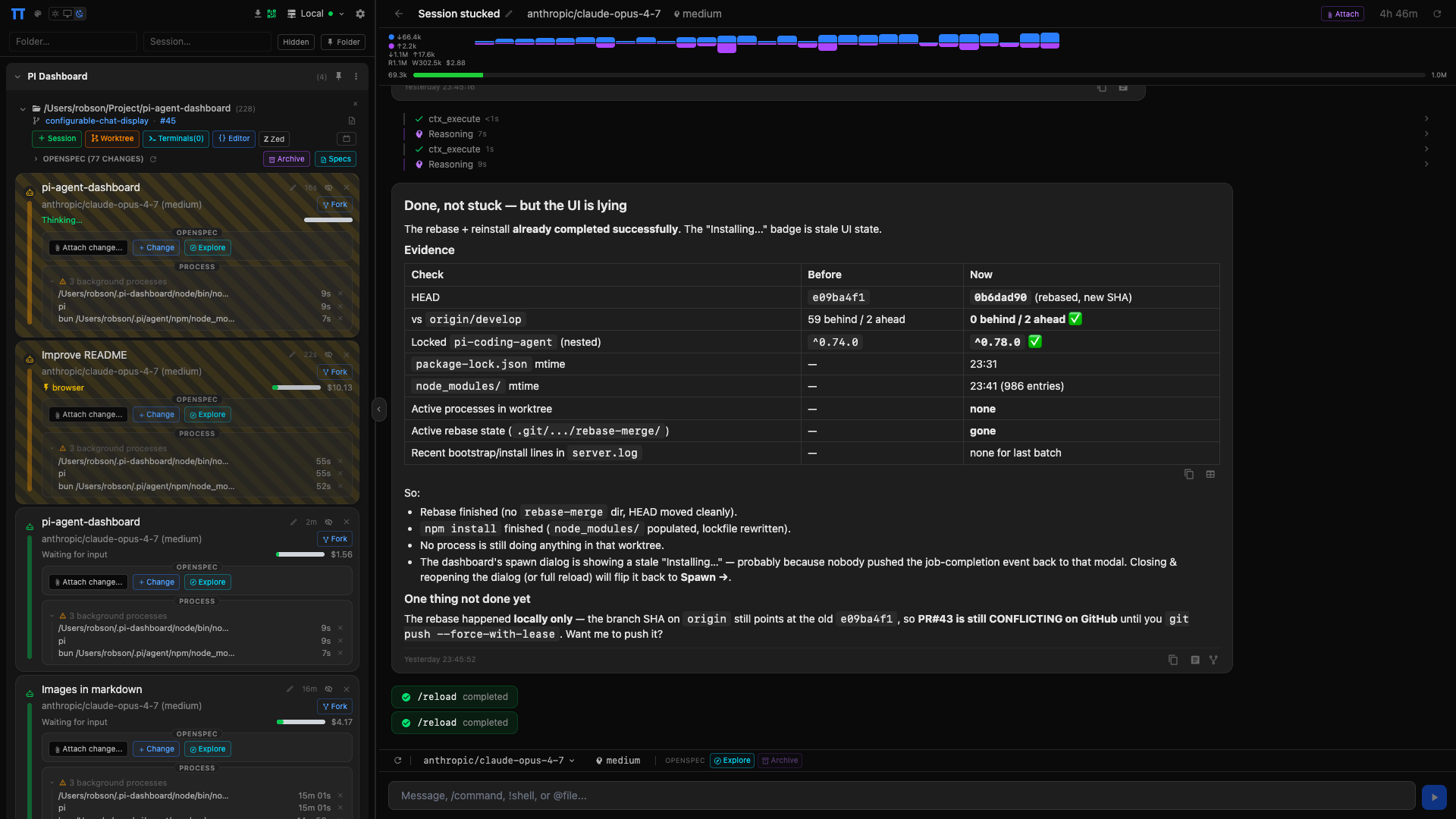Fork from the message dated Yesterday 23:45:52
Screen dimensions: 1456x819
tap(1213, 661)
